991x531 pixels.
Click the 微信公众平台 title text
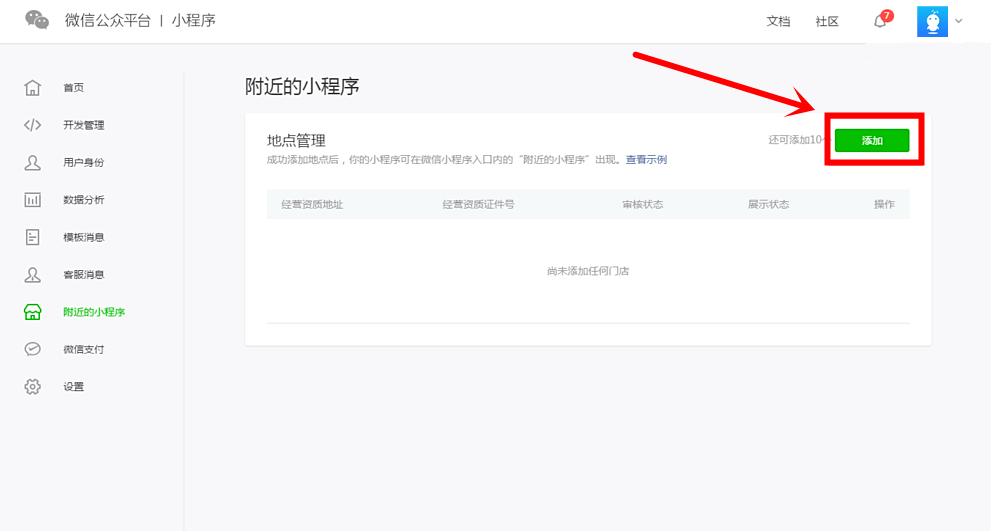(x=107, y=20)
